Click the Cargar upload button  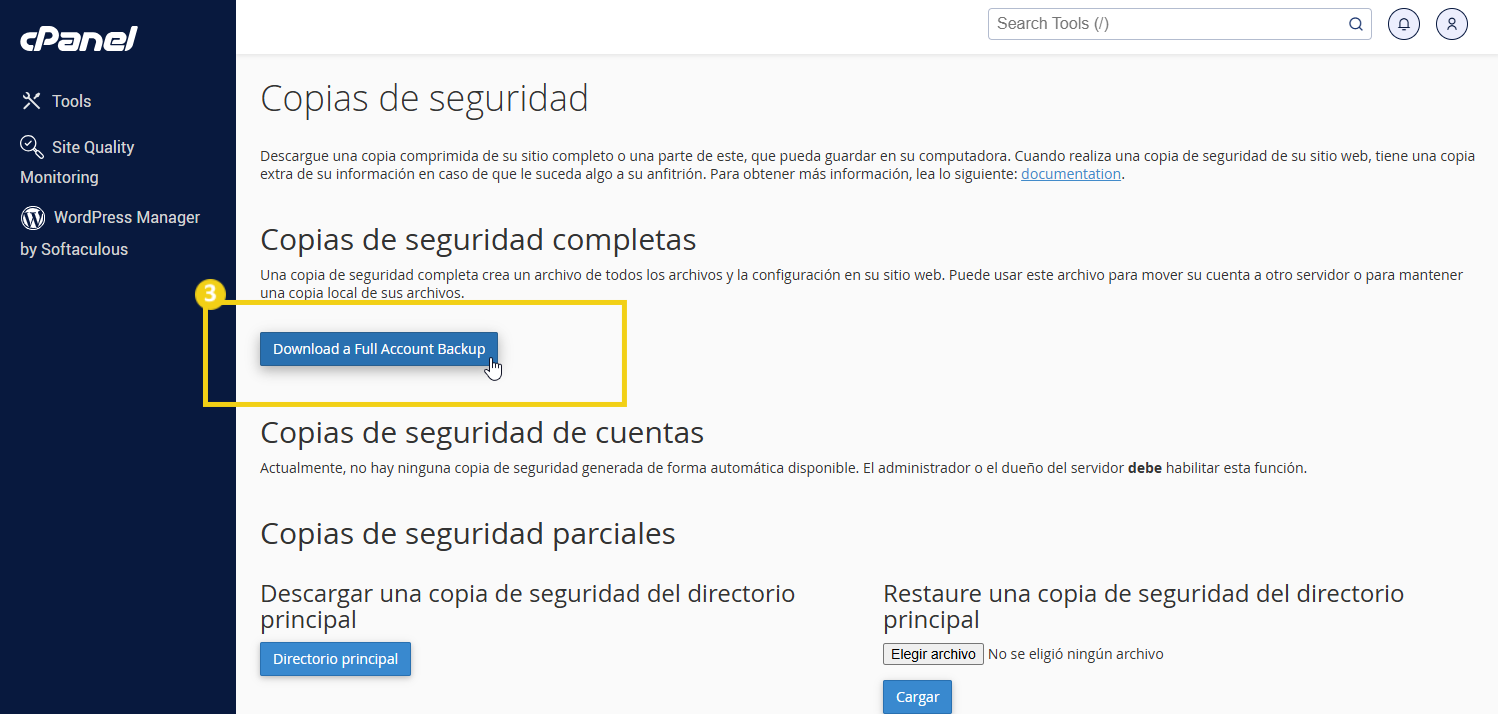pos(917,697)
